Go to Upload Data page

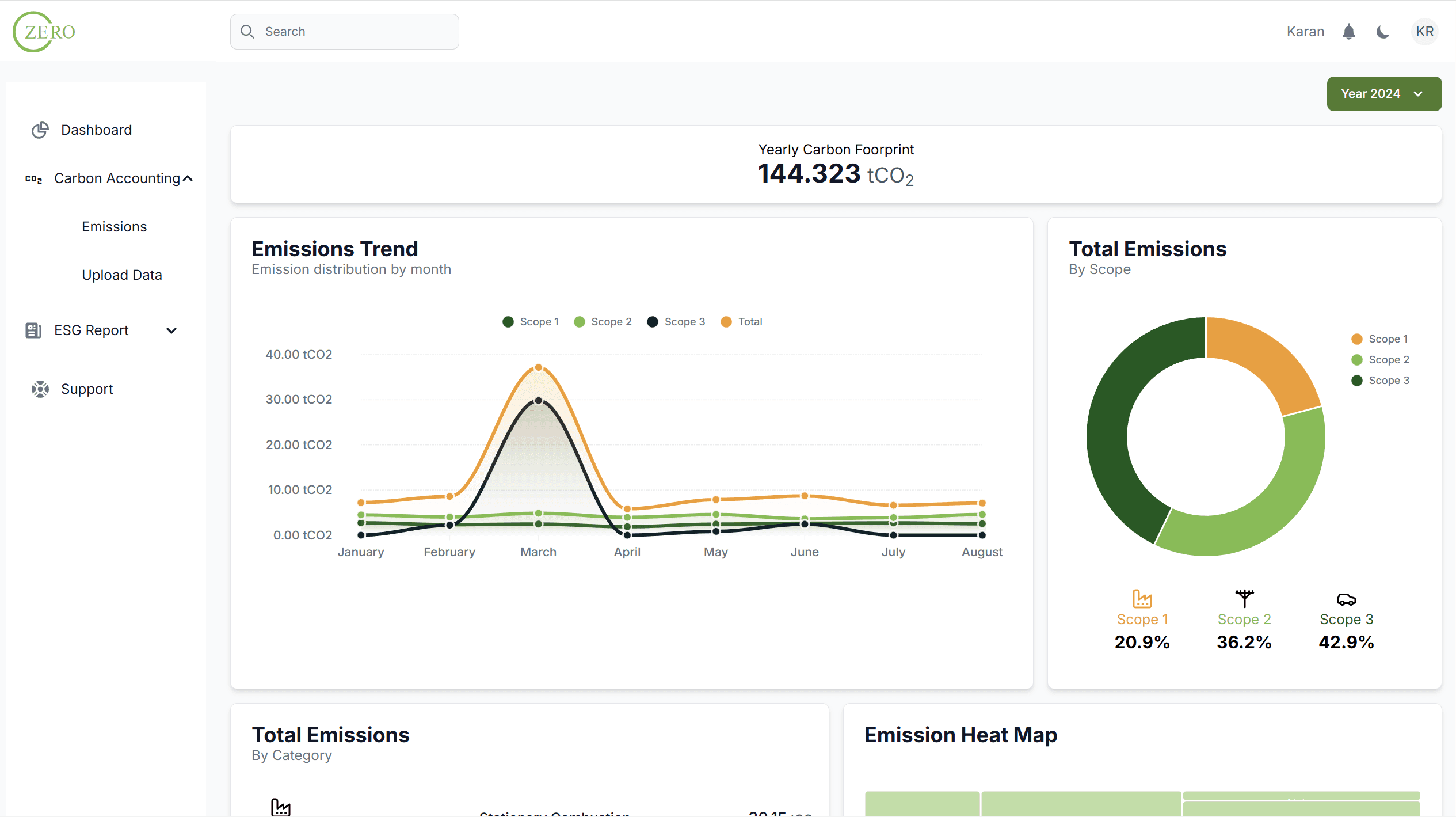pyautogui.click(x=121, y=275)
